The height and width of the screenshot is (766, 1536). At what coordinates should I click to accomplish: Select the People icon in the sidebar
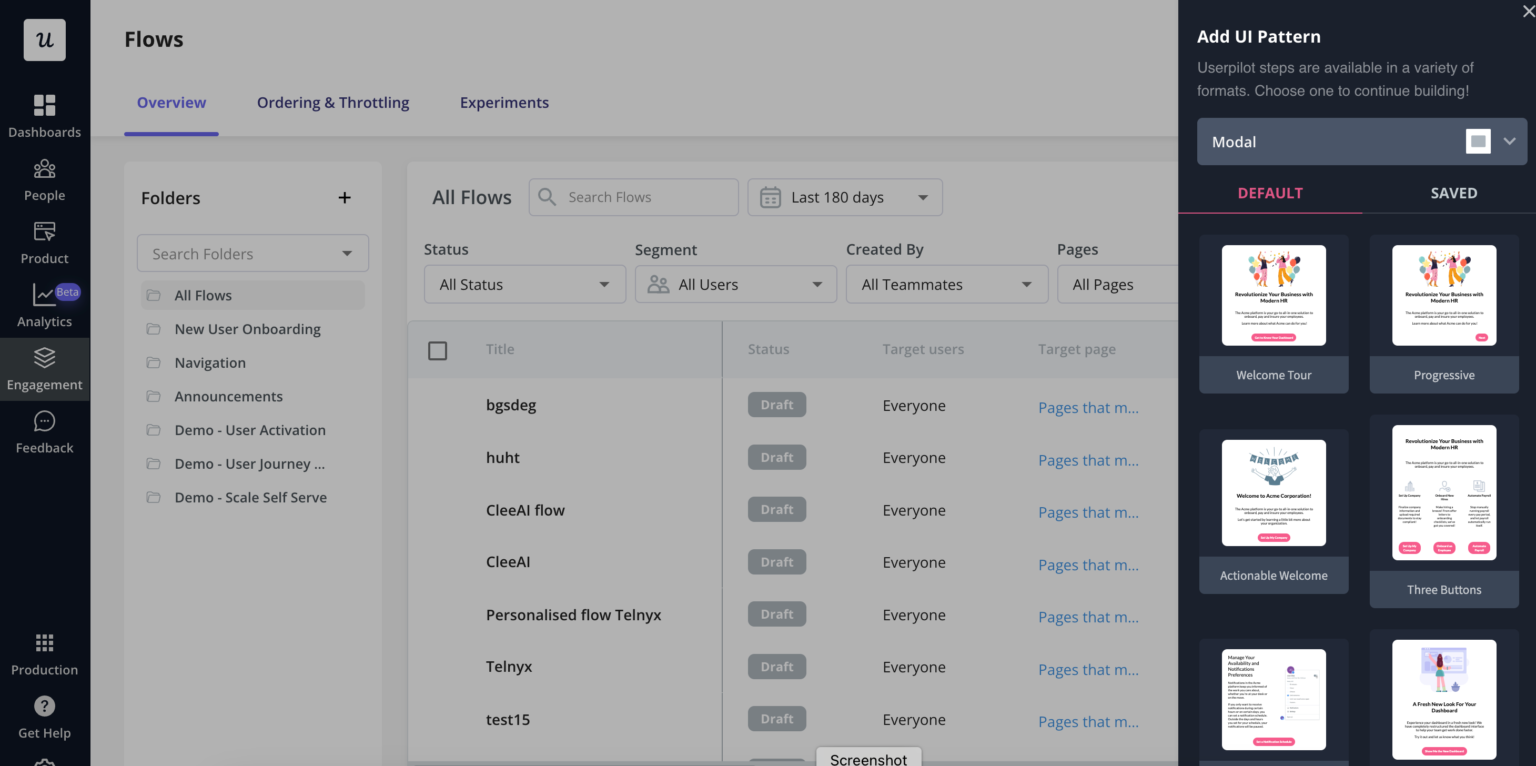(44, 178)
